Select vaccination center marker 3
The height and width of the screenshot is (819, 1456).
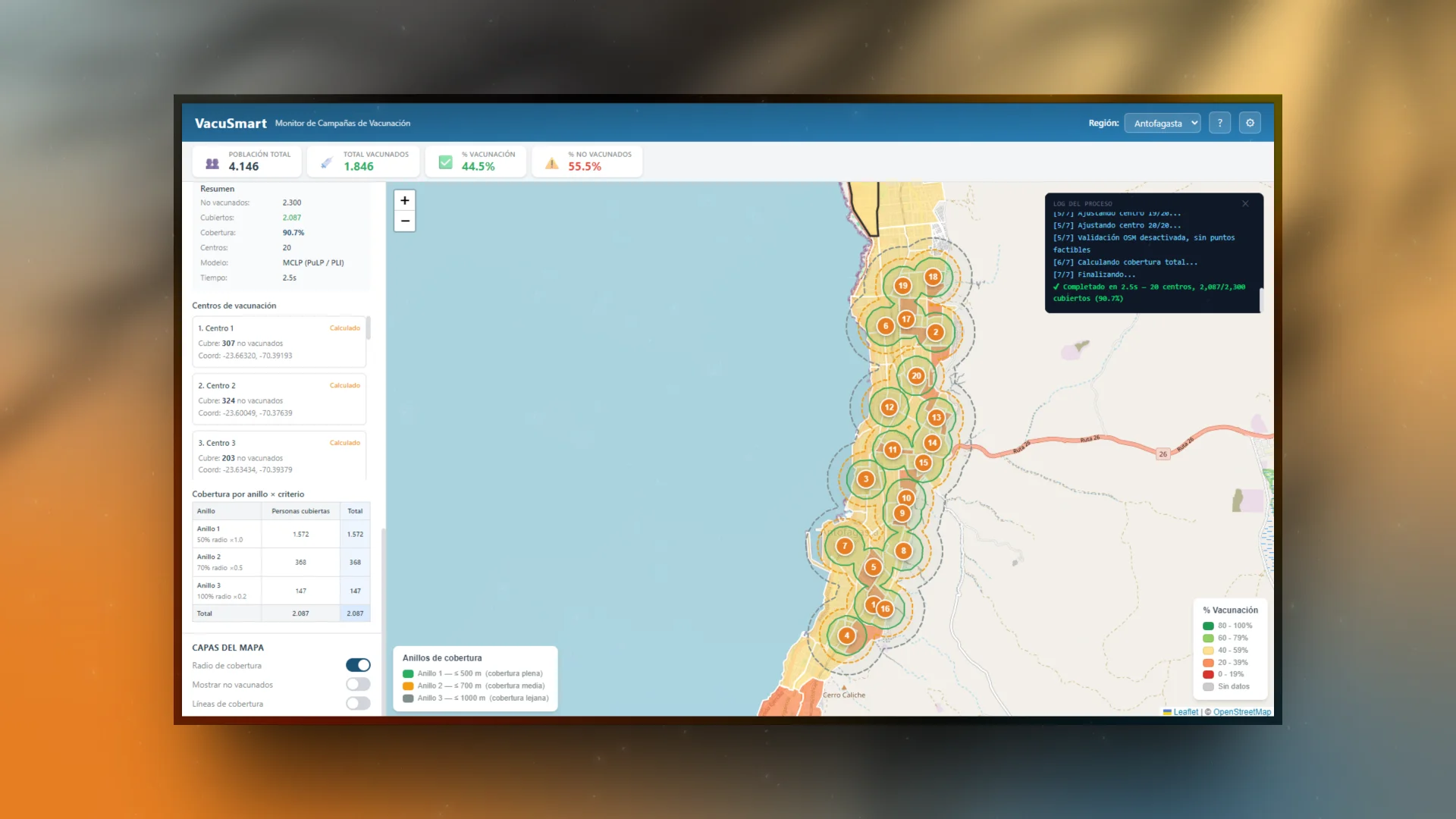(866, 479)
